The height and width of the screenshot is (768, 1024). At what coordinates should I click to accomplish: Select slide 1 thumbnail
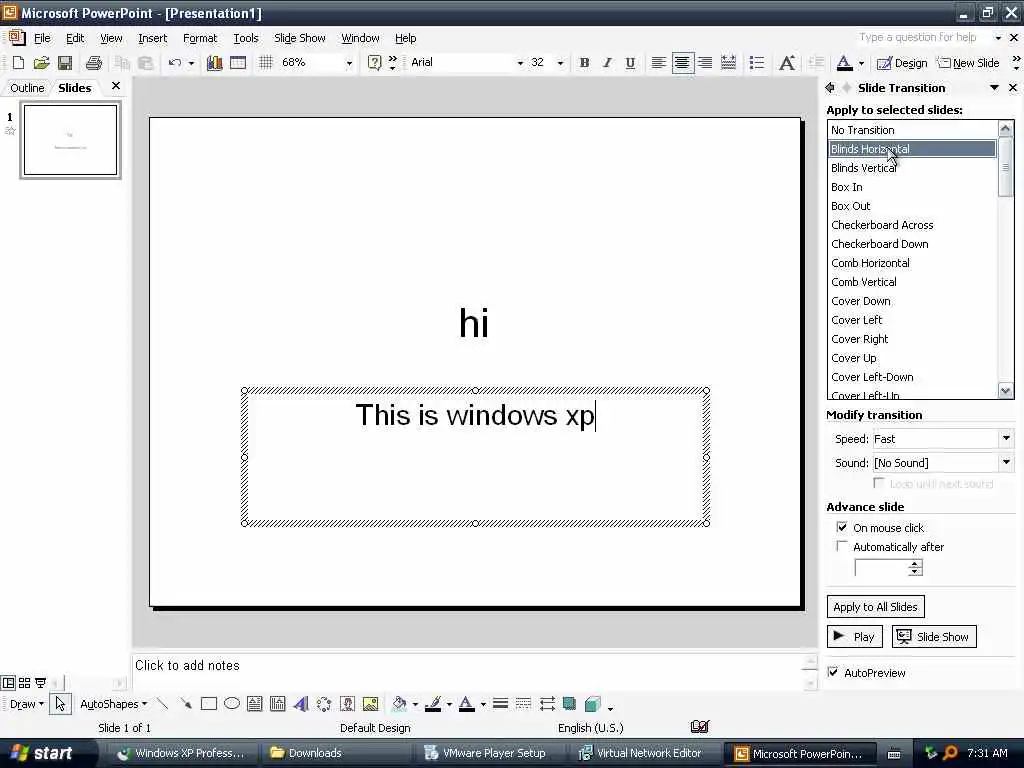tap(71, 140)
